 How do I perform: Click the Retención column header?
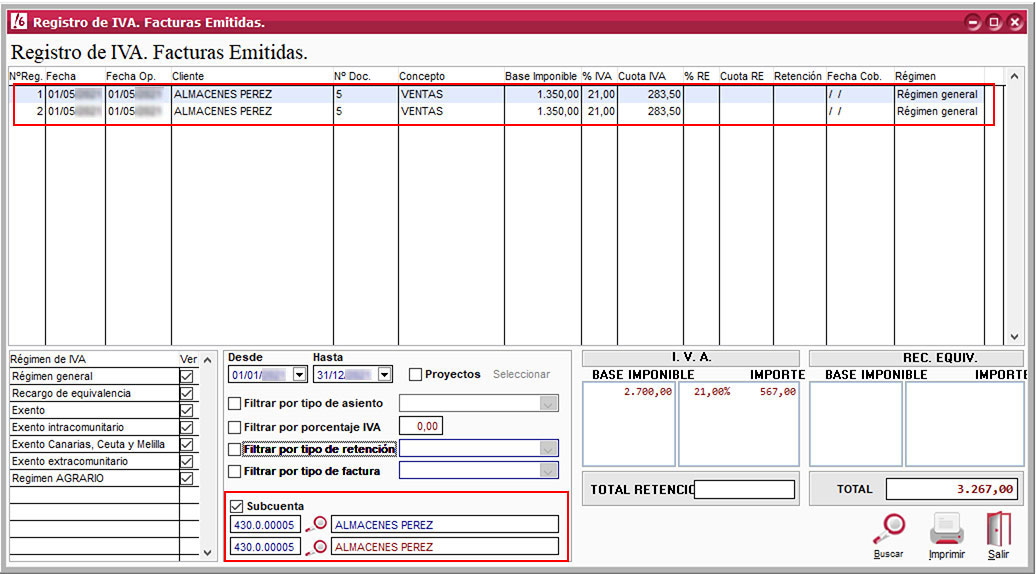797,77
